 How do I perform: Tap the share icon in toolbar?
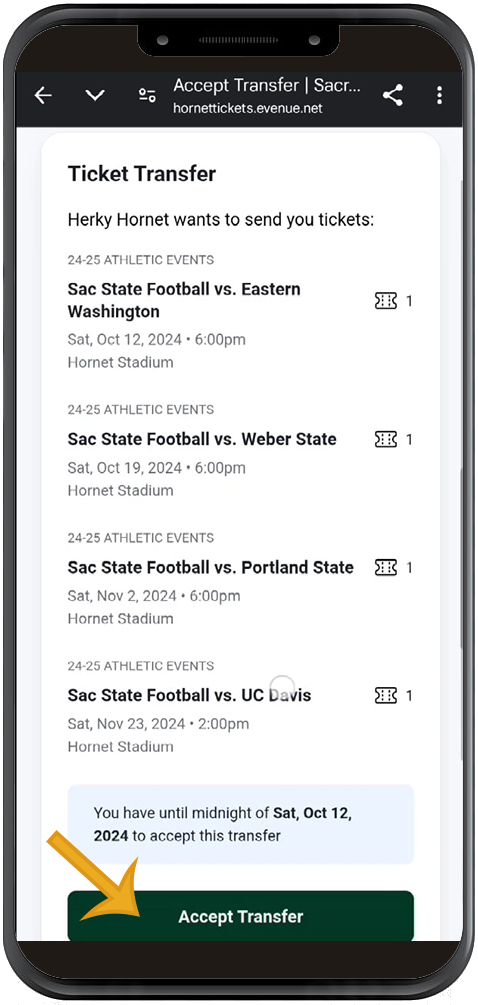(393, 96)
